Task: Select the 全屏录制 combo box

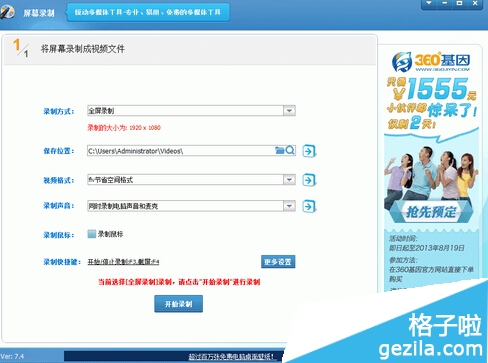Action: tap(191, 111)
